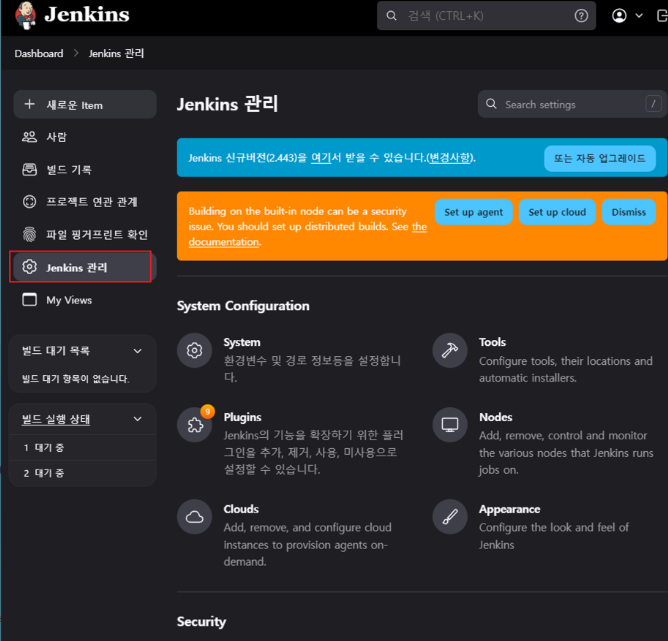The width and height of the screenshot is (668, 641).
Task: Open My Views sidebar entry
Action: pyautogui.click(x=85, y=300)
